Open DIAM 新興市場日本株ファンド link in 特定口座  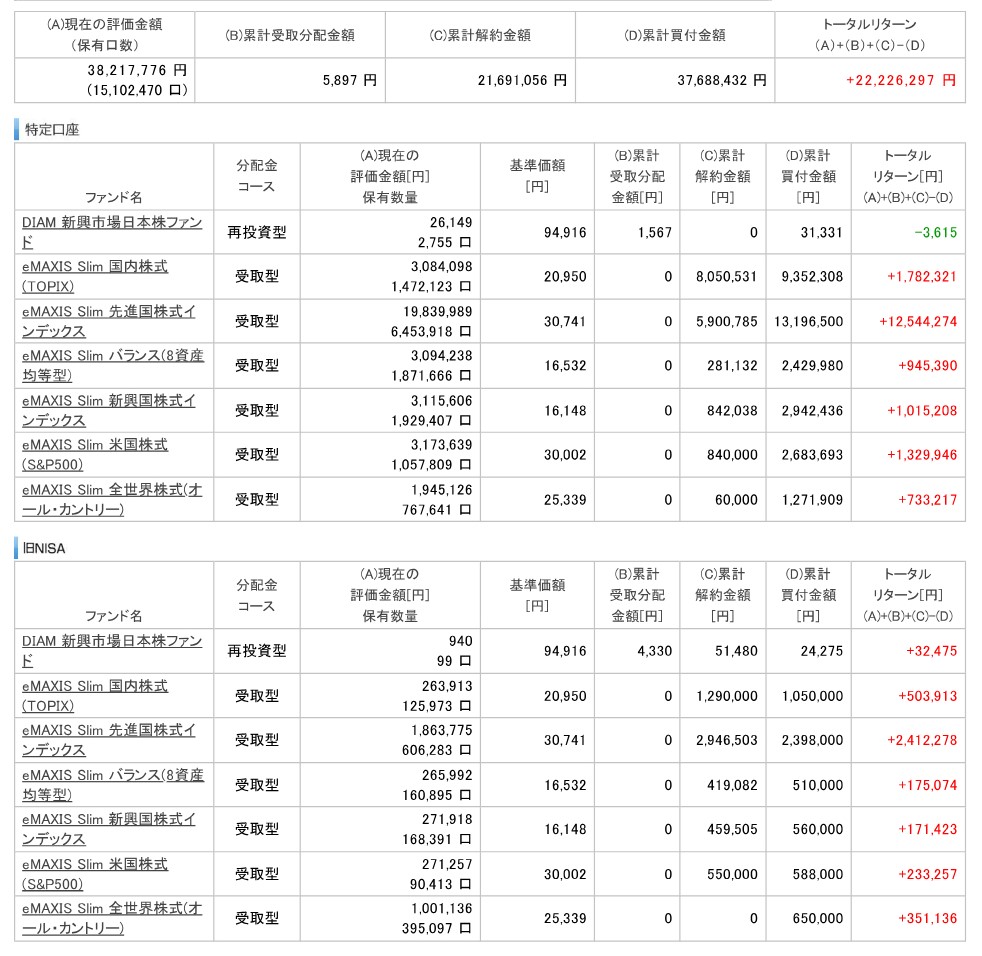click(112, 232)
